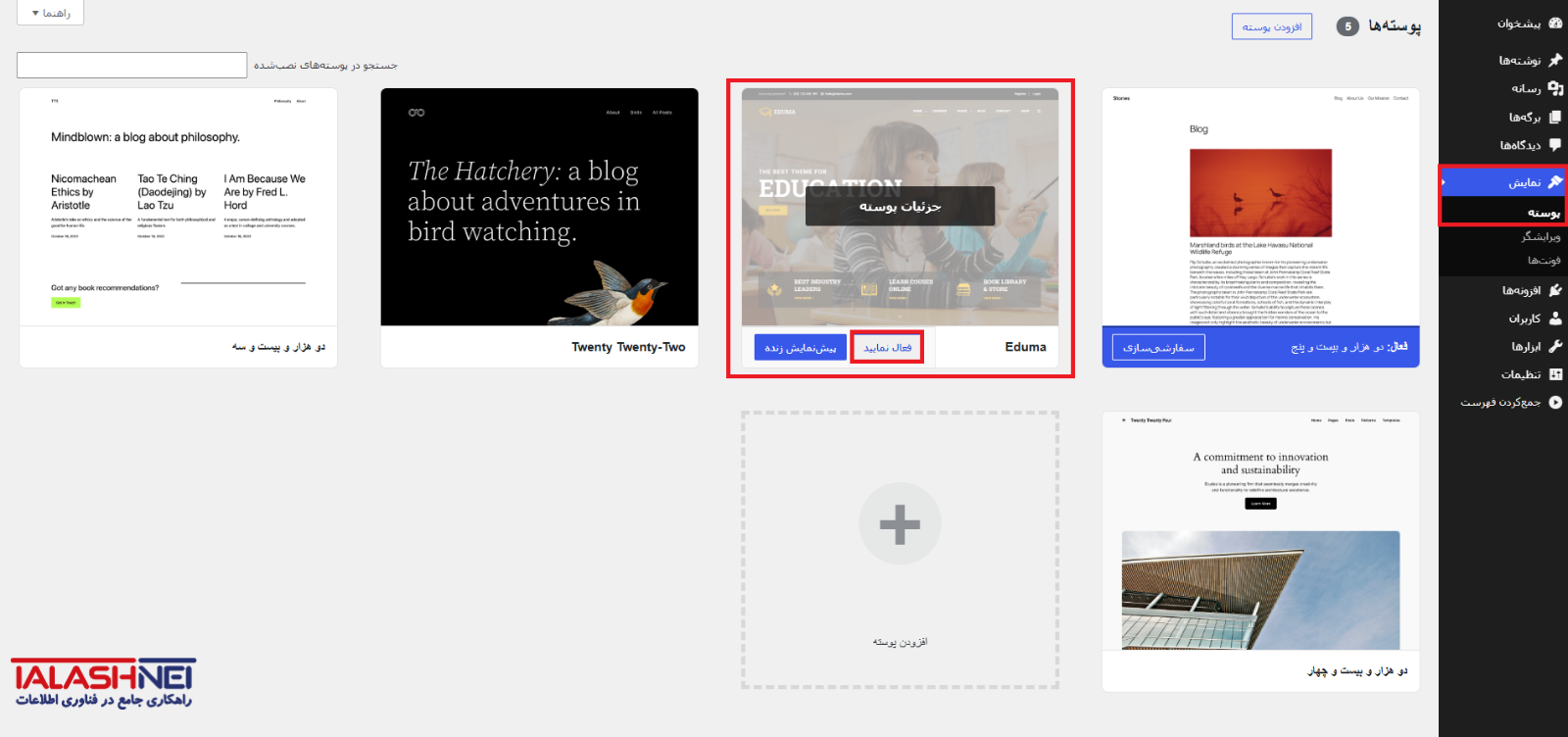Click فعال نمایید to activate Eduma
The width and height of the screenshot is (1568, 737).
tap(887, 347)
